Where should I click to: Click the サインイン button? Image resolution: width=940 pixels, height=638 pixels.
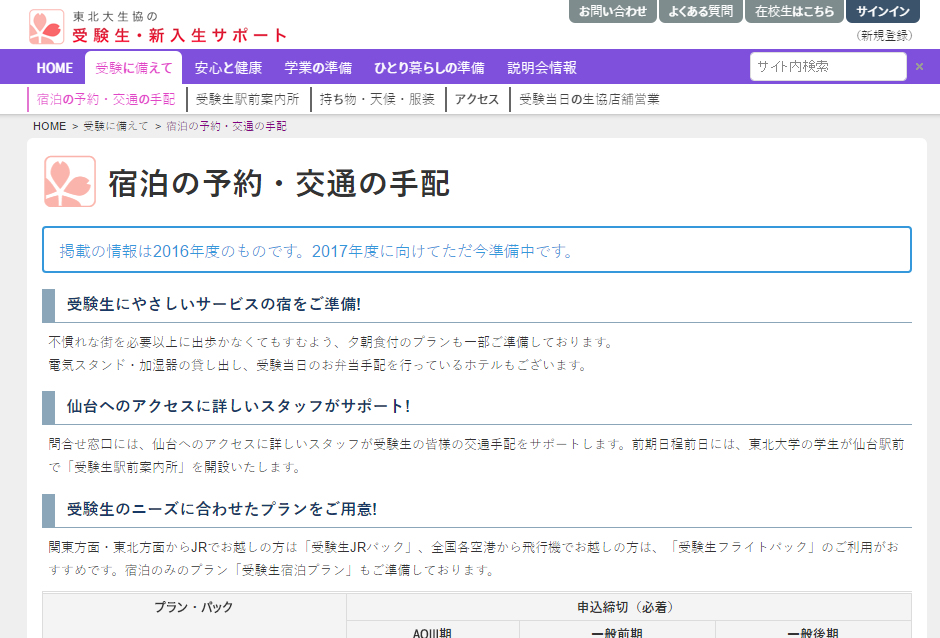(882, 11)
